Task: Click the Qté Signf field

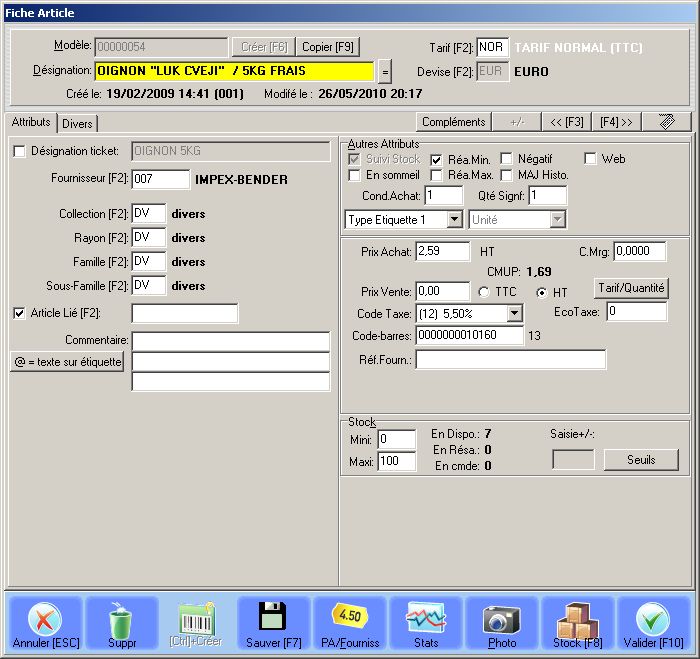Action: (548, 196)
